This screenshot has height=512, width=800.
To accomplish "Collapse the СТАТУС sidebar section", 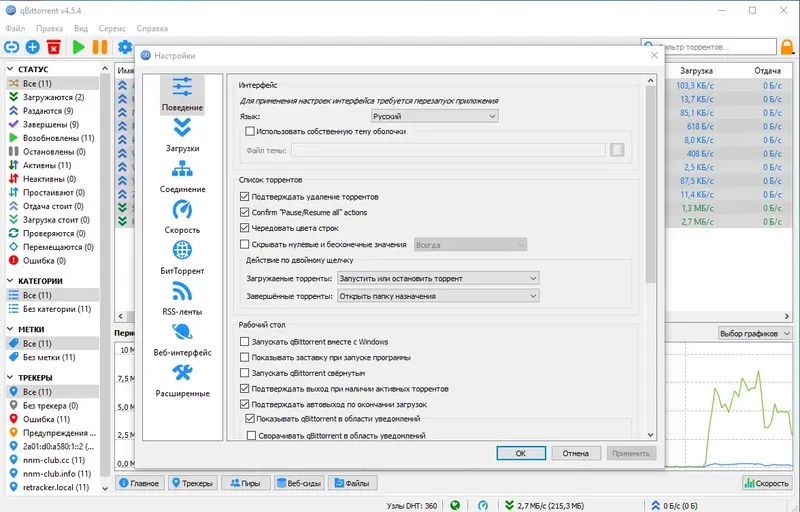I will 10,68.
